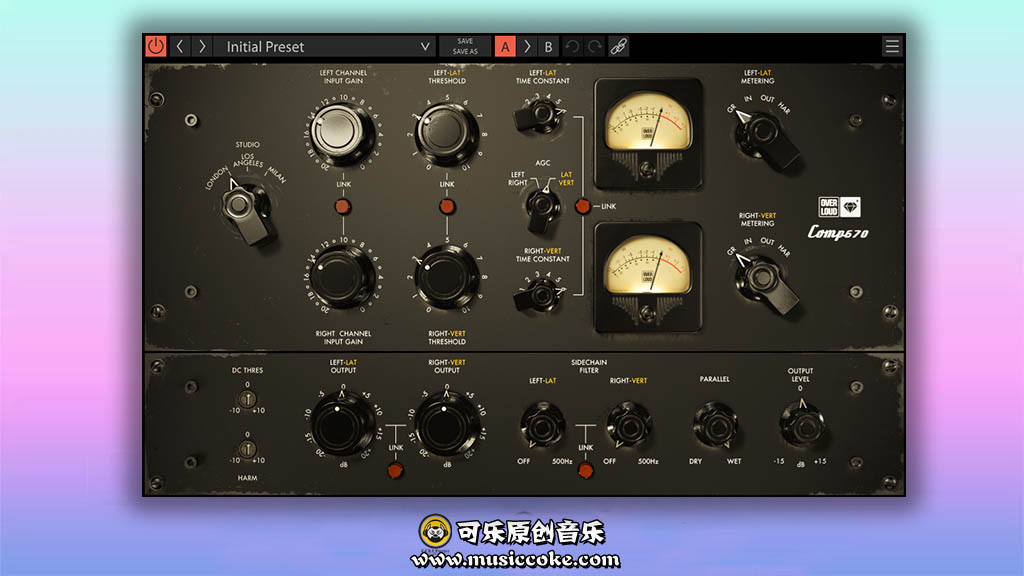1024x576 pixels.
Task: Select the B comparison slot
Action: pos(549,46)
